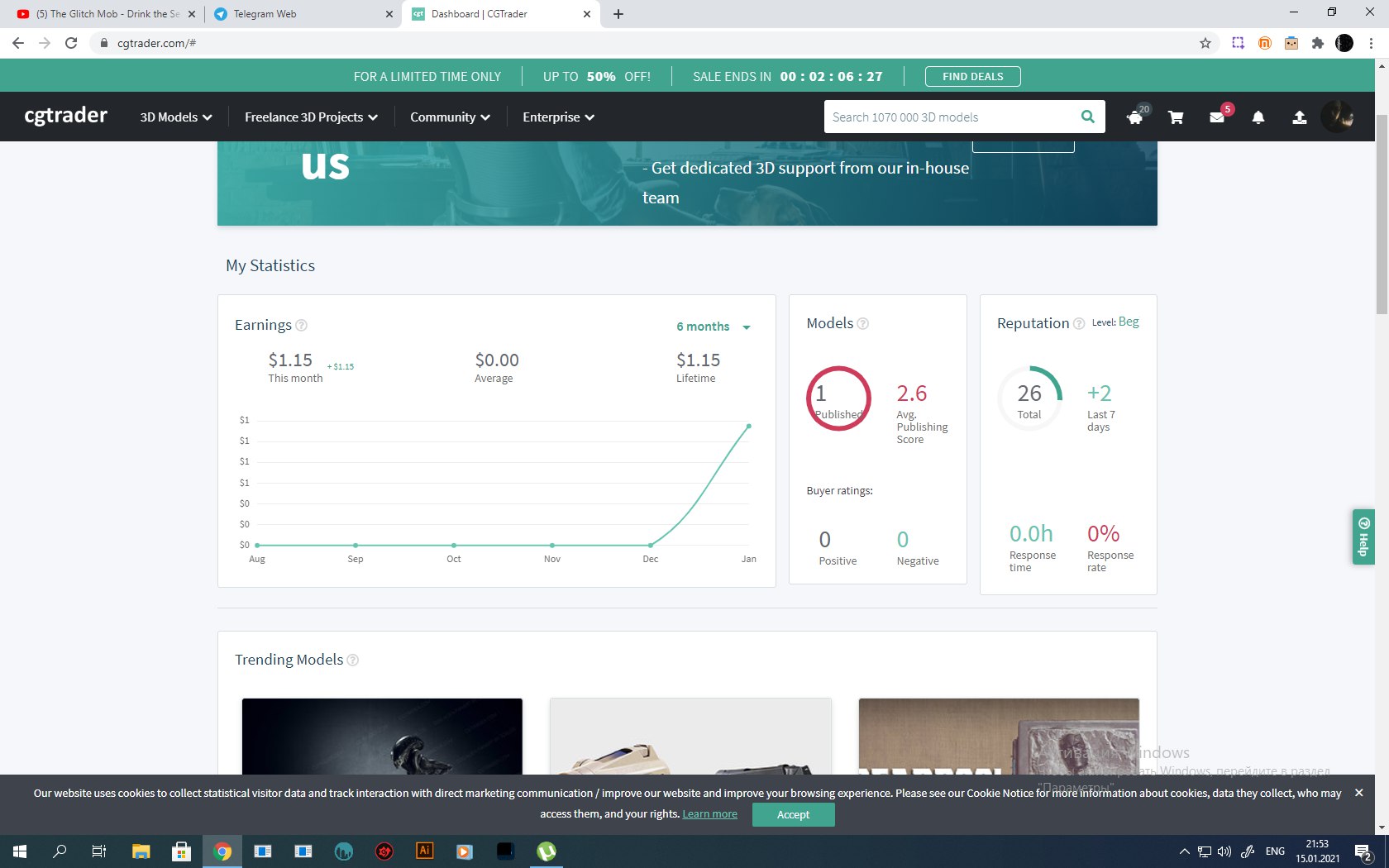This screenshot has height=868, width=1389.
Task: Click the orange round extension icon
Action: [x=1265, y=43]
